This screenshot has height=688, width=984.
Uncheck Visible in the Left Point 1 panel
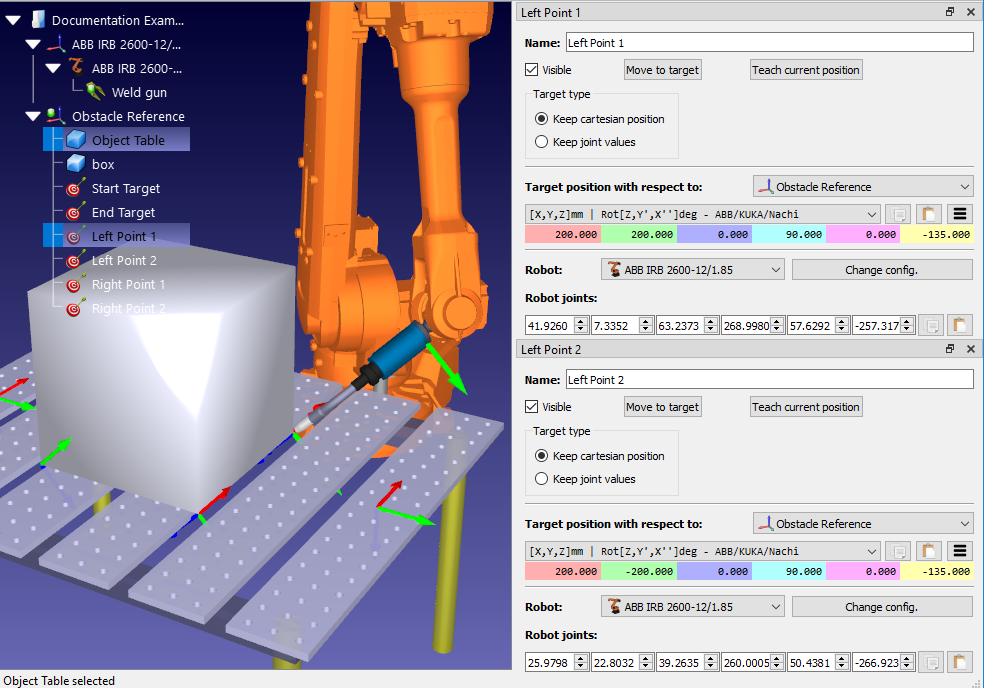coord(532,70)
